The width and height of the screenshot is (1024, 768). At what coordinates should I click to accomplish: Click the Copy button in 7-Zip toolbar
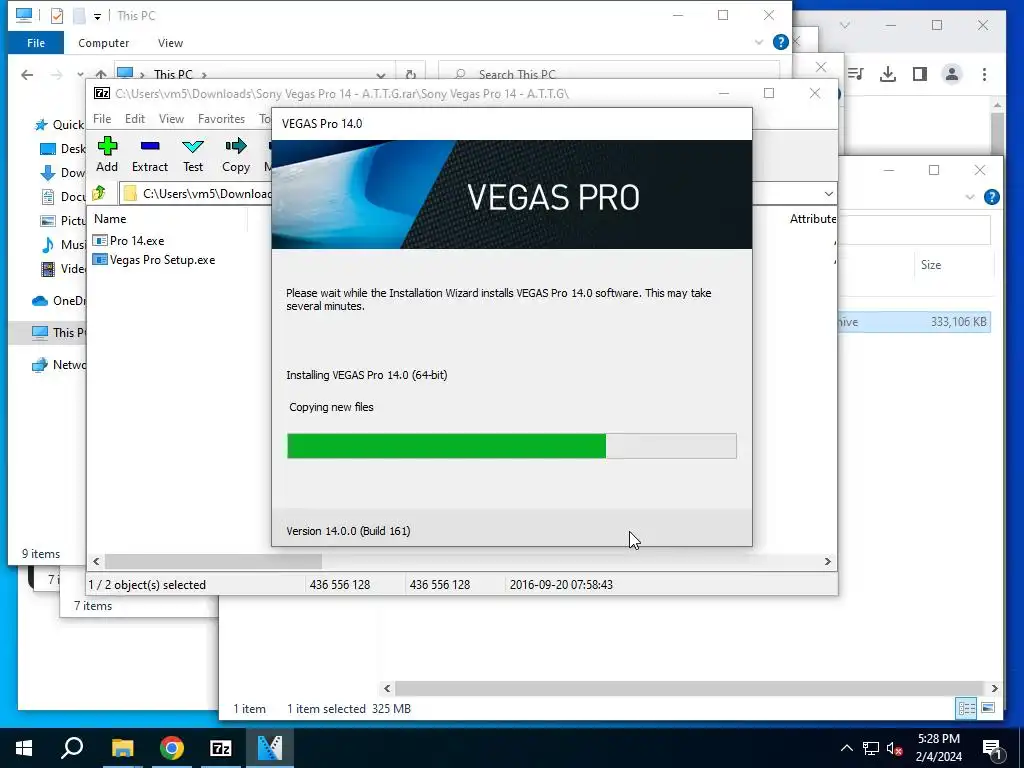[236, 155]
